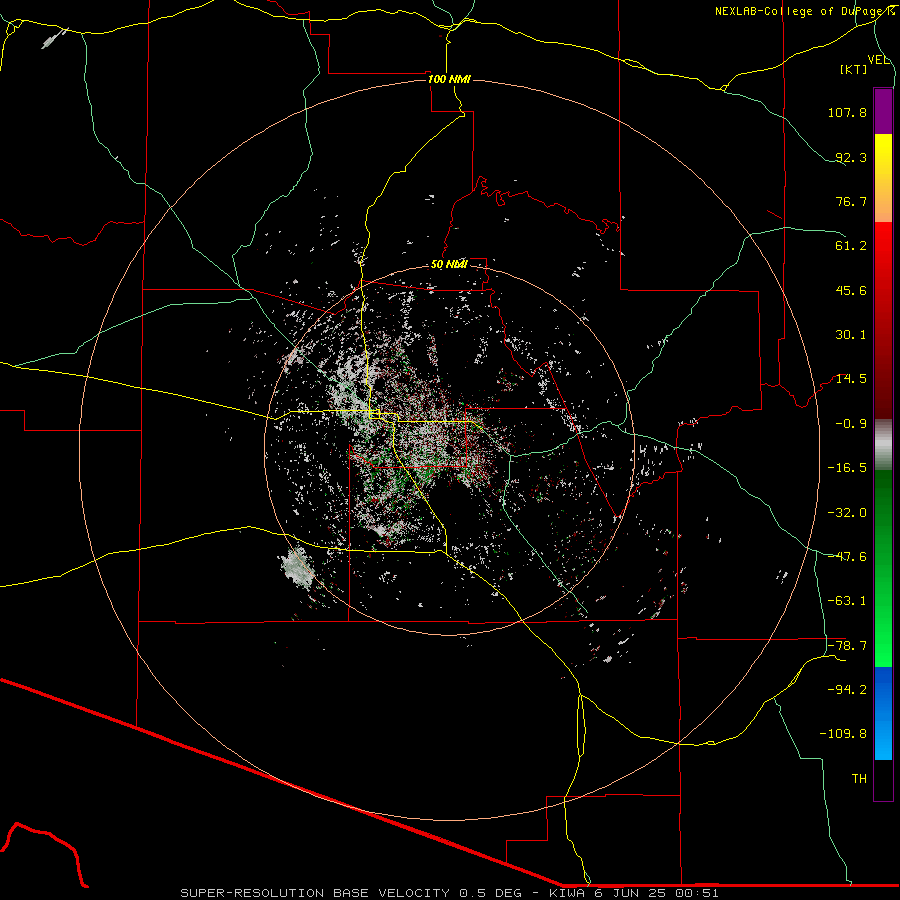This screenshot has width=900, height=900.
Task: Click the VEL legend title
Action: pyautogui.click(x=879, y=60)
